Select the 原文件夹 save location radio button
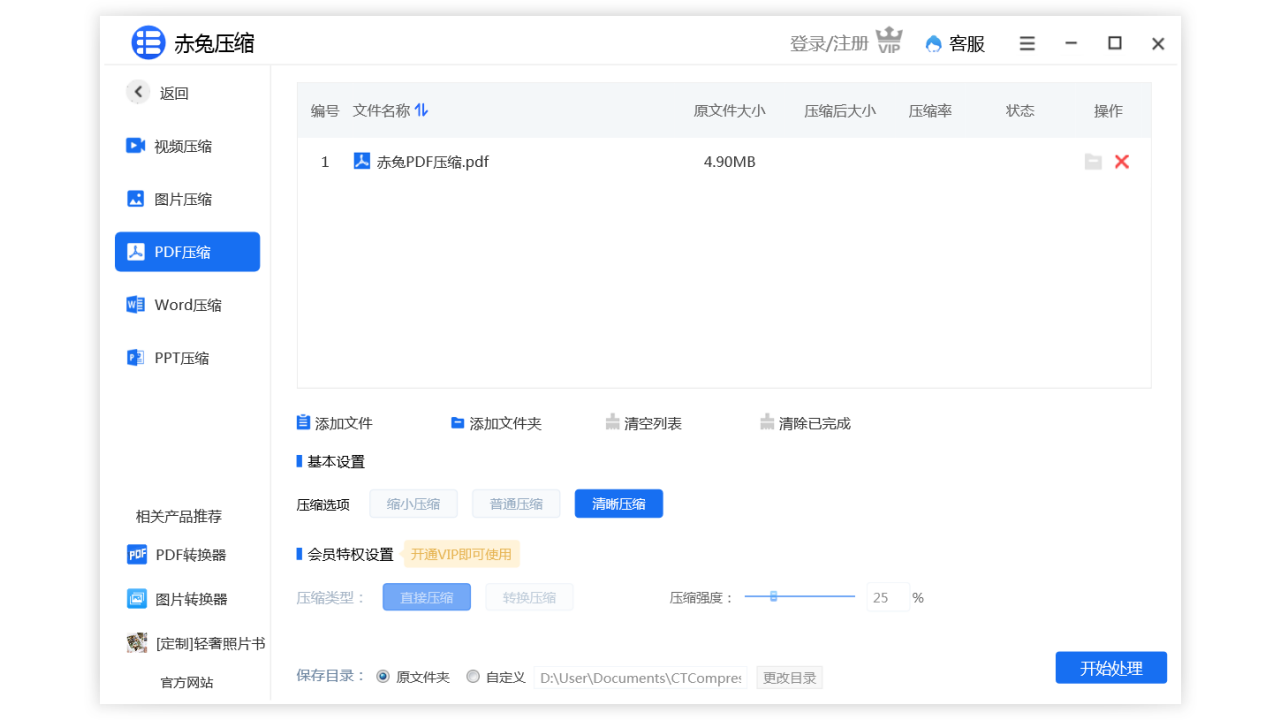The width and height of the screenshot is (1280, 720). (383, 676)
